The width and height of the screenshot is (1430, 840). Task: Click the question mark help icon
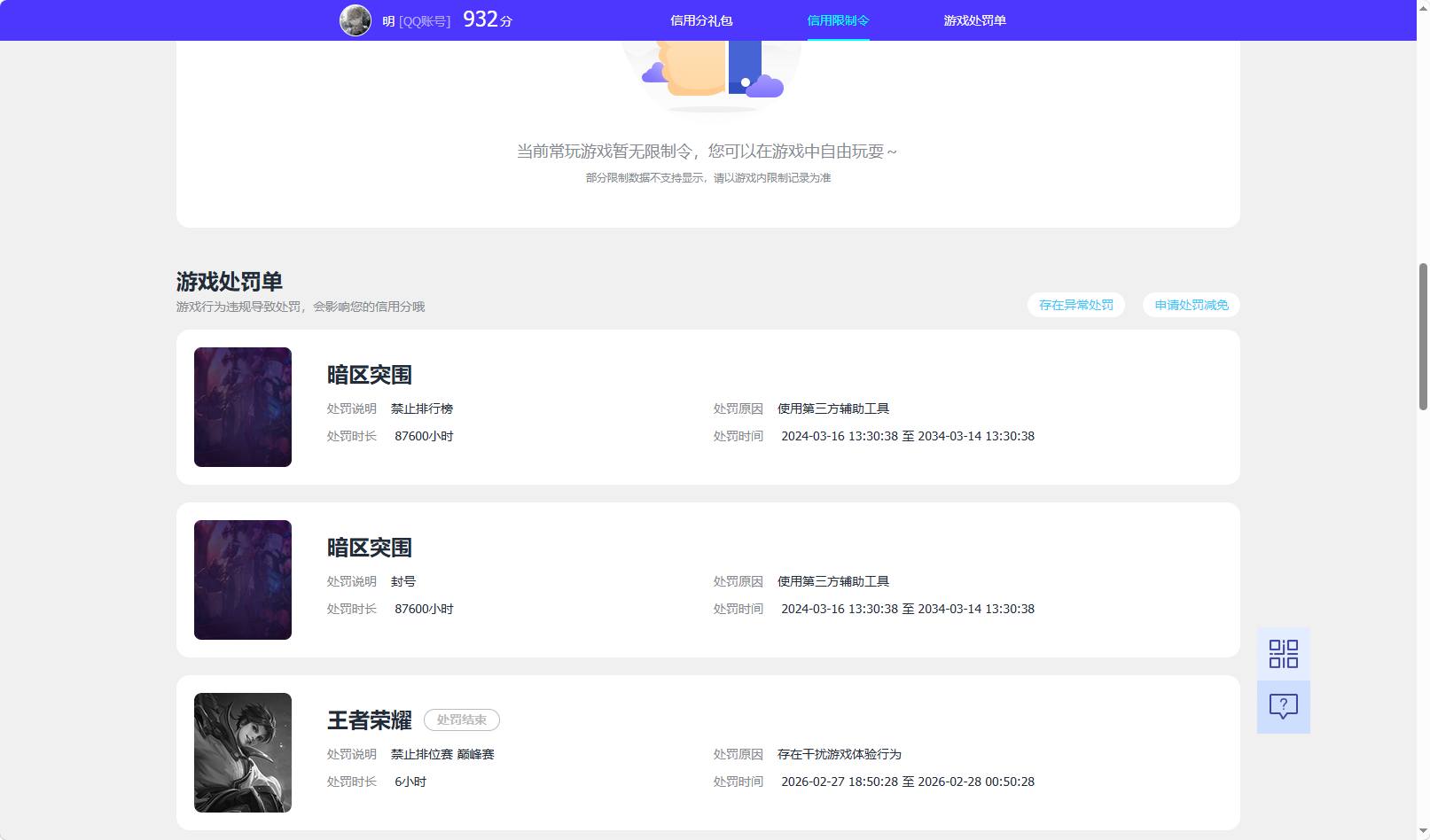click(x=1282, y=705)
